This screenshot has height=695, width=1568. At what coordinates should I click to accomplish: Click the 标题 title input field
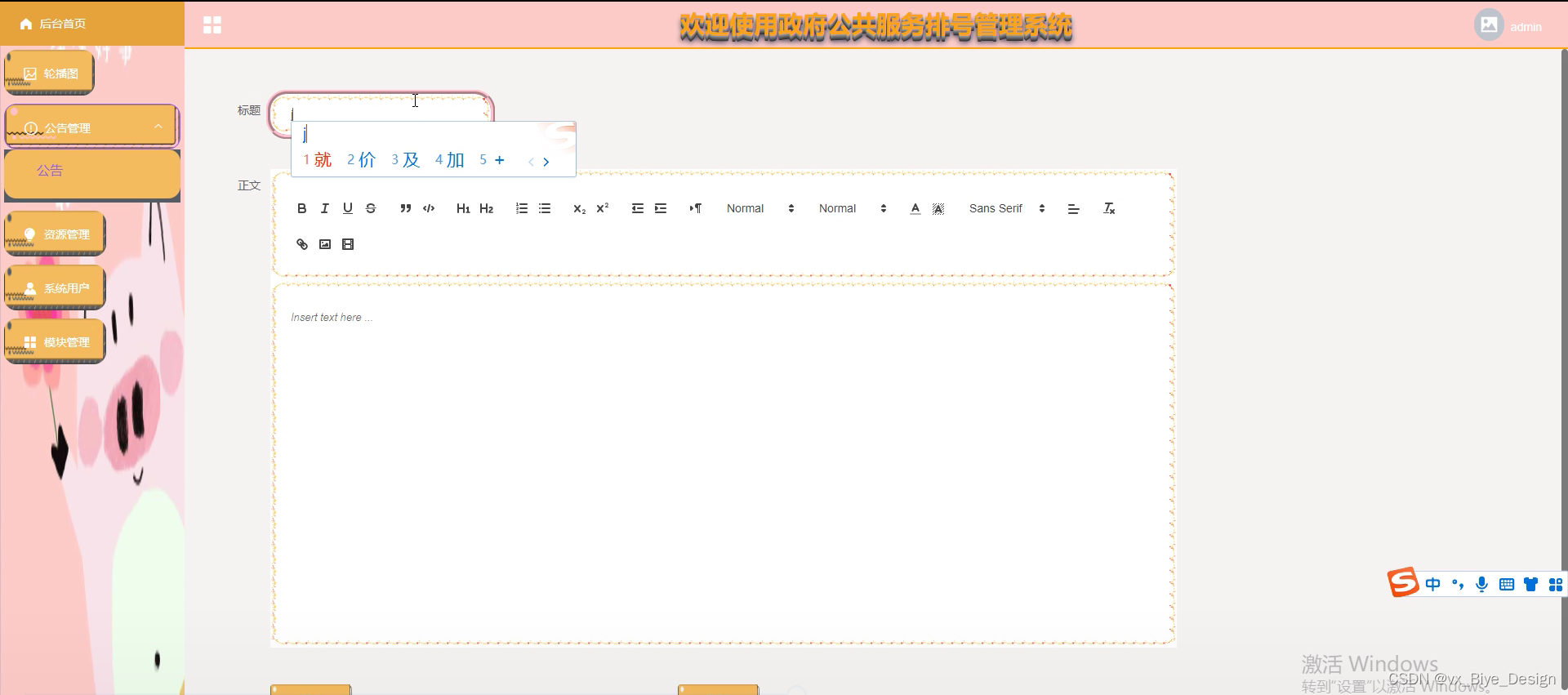click(381, 114)
